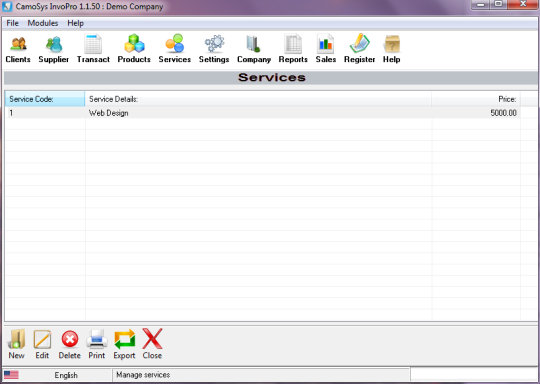Viewport: 540px width, 384px height.
Task: Close the InvoPro window
Action: click(x=523, y=4)
